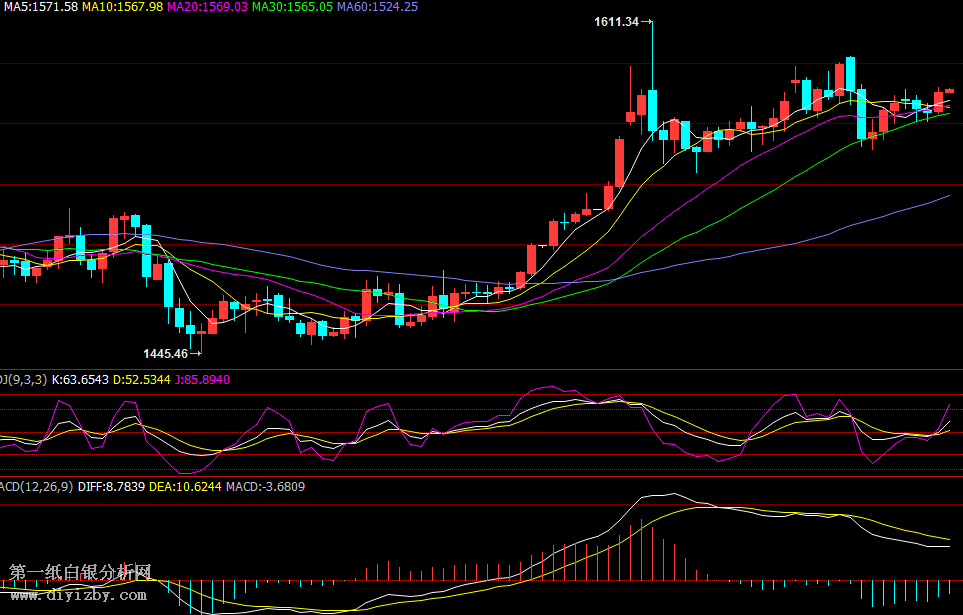Click the magenta MA20:1569.03 label
Screen dimensions: 963x615
tap(207, 7)
